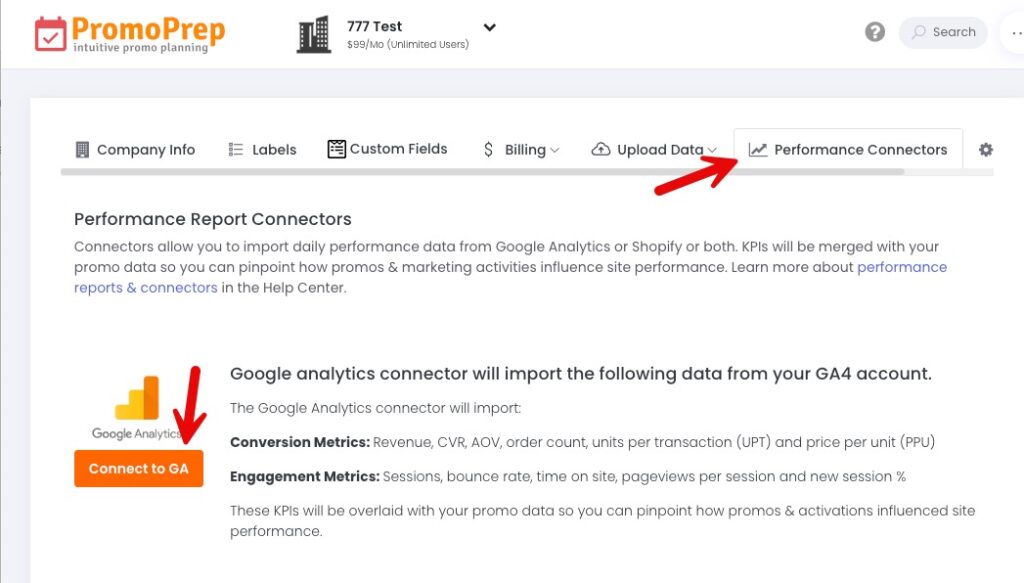
Task: Click the Google Analytics logo
Action: pos(137,407)
